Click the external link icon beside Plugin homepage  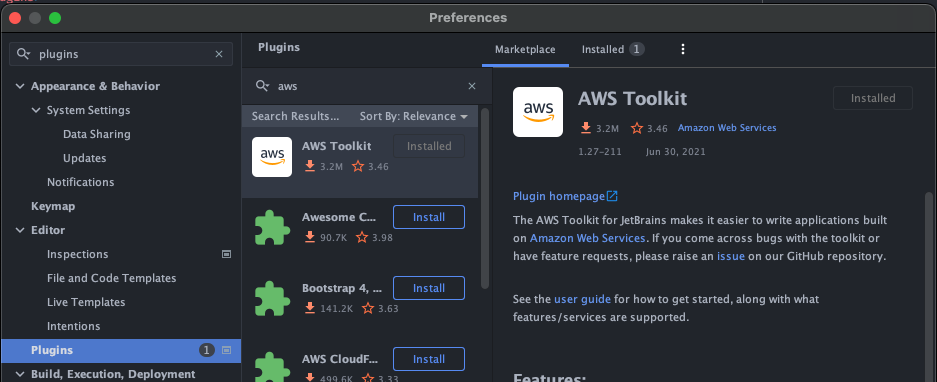pyautogui.click(x=613, y=196)
